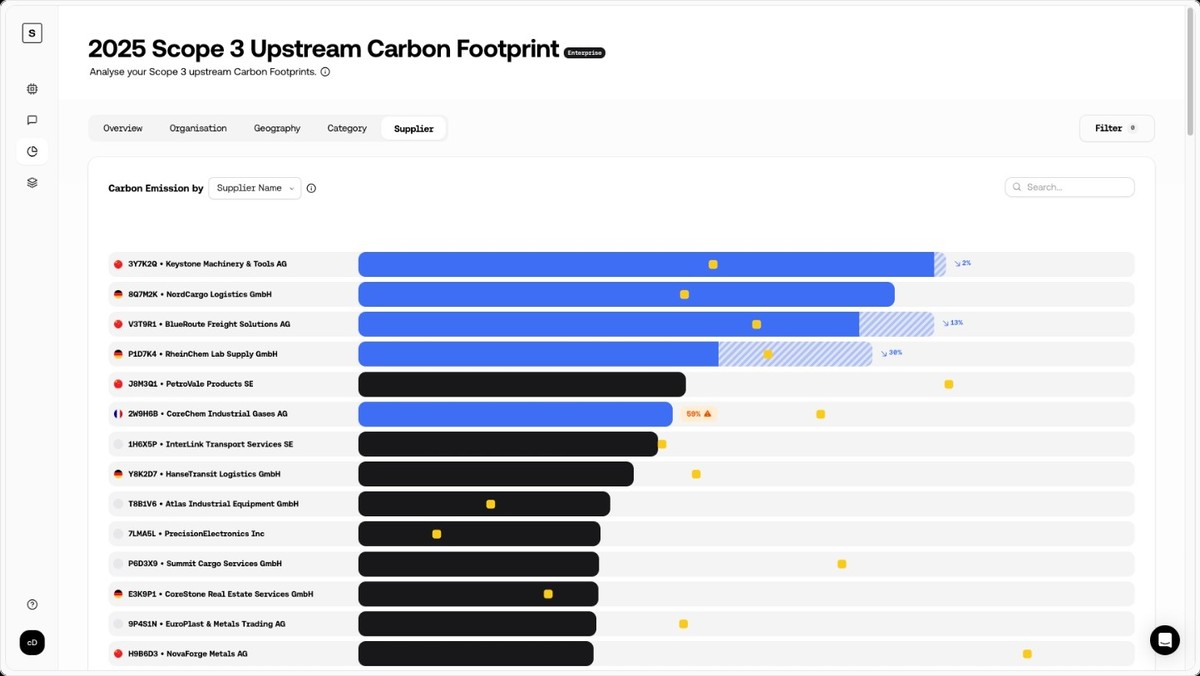Viewport: 1200px width, 676px height.
Task: Click the Keystone Machinery & Tools AG row
Action: tap(621, 264)
